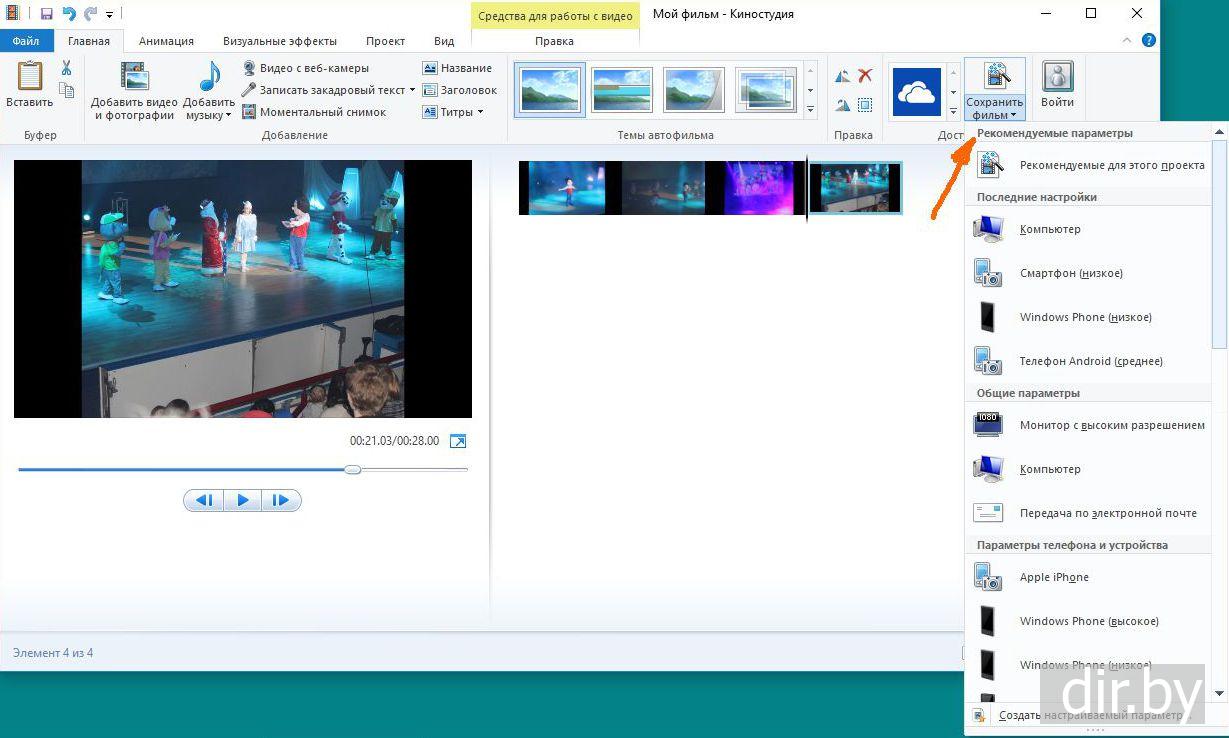Image resolution: width=1229 pixels, height=738 pixels.
Task: Click the OneDrive cloud share icon
Action: pyautogui.click(x=916, y=93)
